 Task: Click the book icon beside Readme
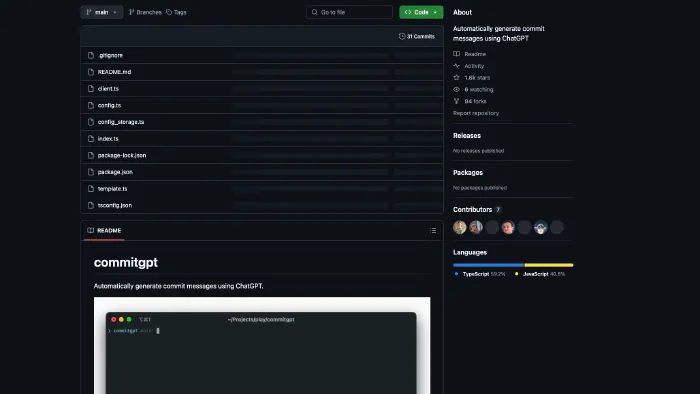(x=456, y=54)
